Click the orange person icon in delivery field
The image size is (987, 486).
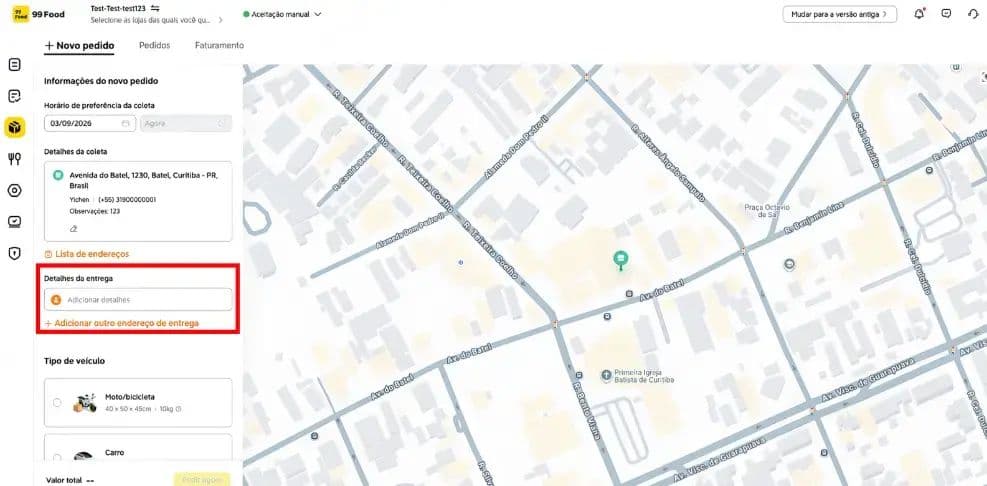tap(55, 300)
